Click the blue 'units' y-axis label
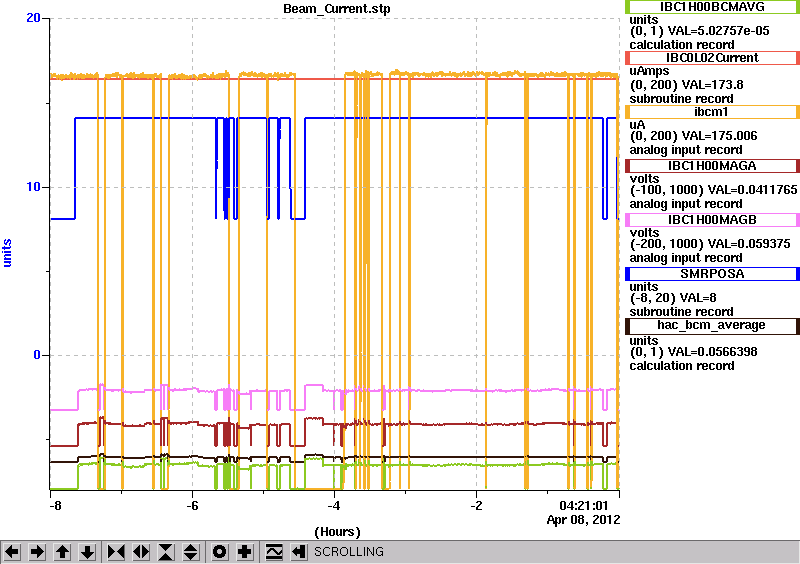Screen dimensions: 800x564 [x=7, y=253]
